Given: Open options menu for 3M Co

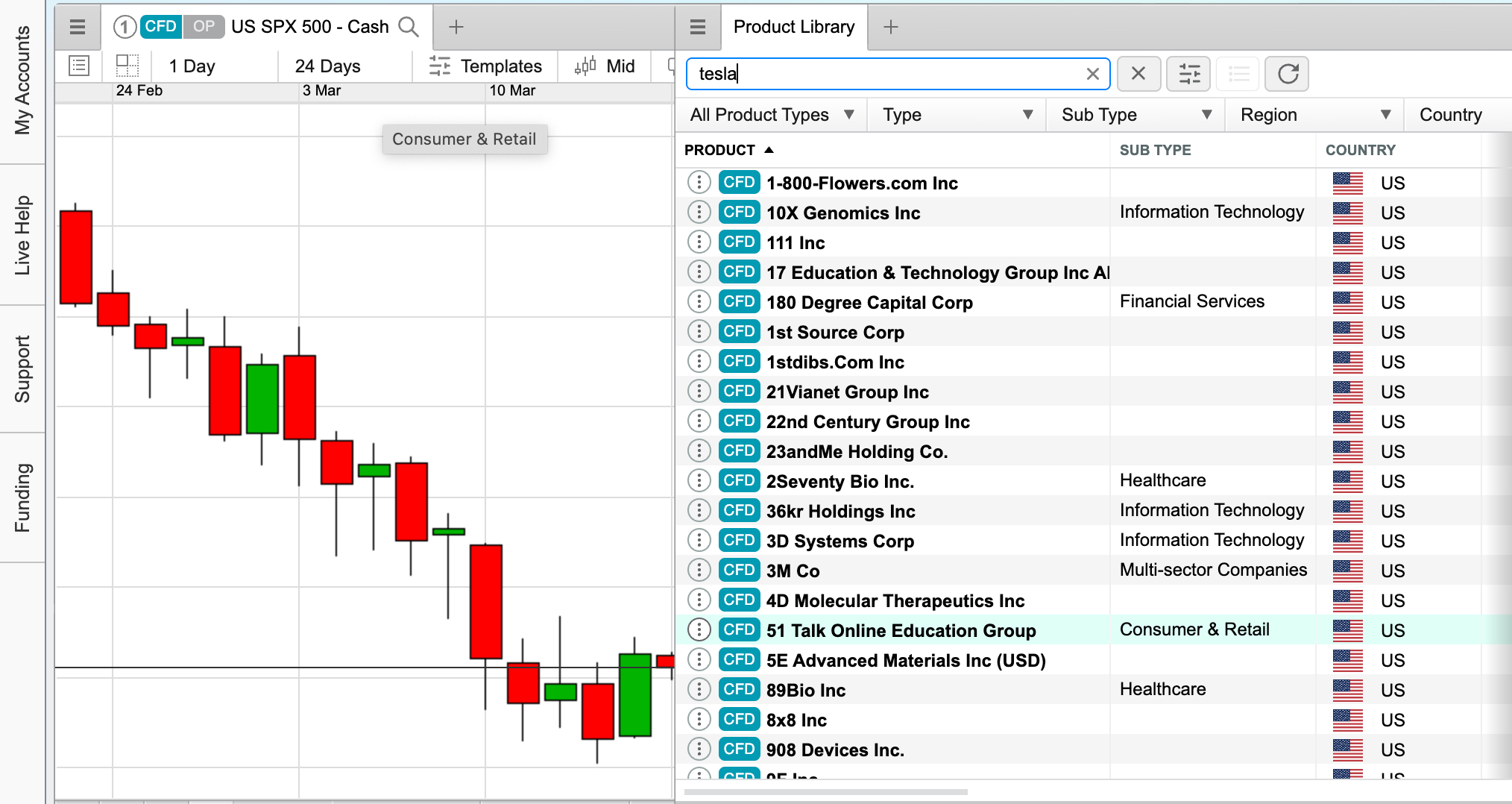Looking at the screenshot, I should [699, 570].
